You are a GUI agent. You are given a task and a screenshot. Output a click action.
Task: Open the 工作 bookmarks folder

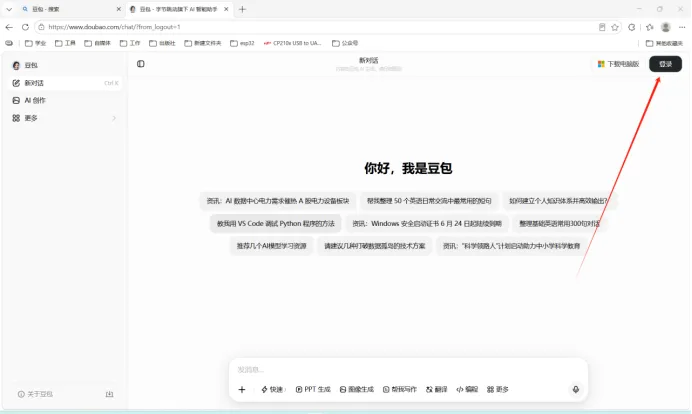coord(130,43)
